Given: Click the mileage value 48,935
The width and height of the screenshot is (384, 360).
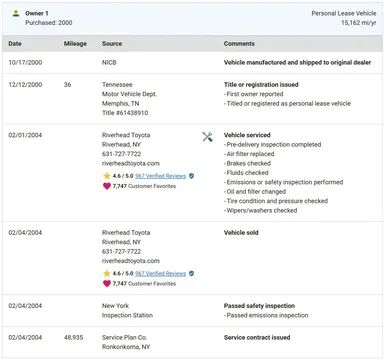Looking at the screenshot, I should tap(73, 337).
